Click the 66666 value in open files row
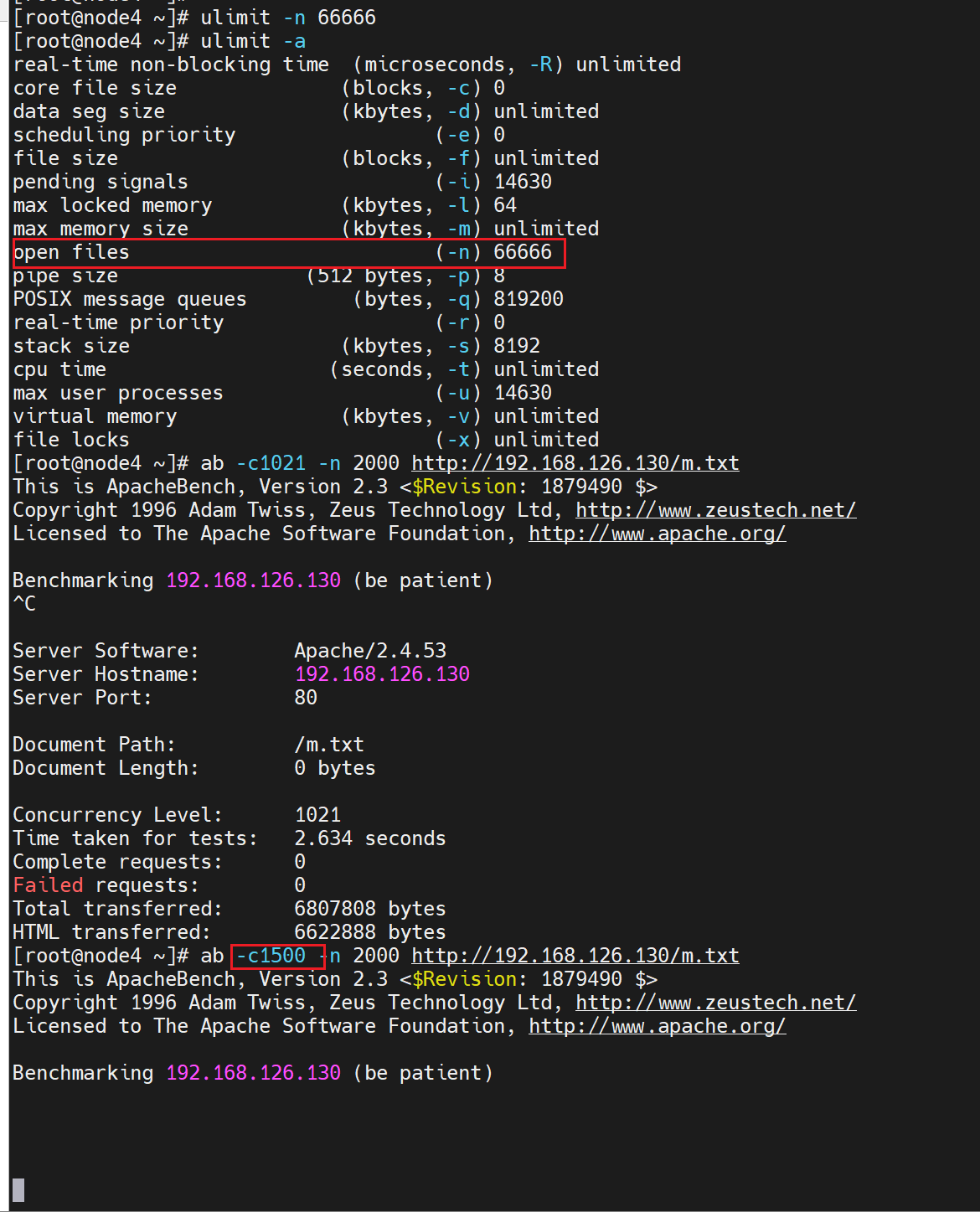 coord(523,252)
